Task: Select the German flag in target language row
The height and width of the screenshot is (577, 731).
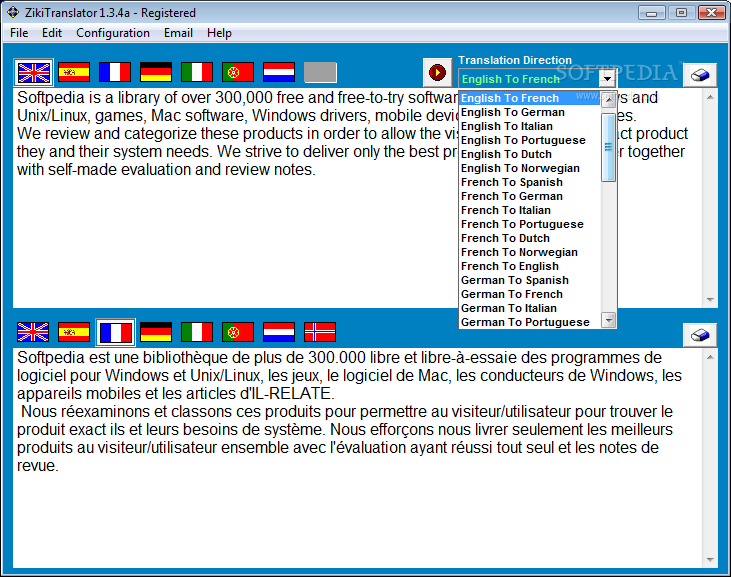Action: click(x=156, y=332)
